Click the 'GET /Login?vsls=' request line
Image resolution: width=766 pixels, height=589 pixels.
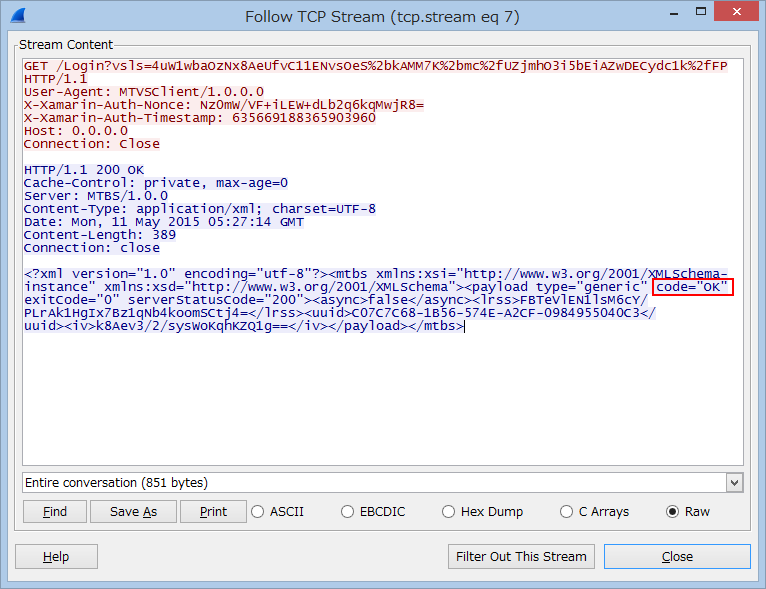pyautogui.click(x=376, y=66)
